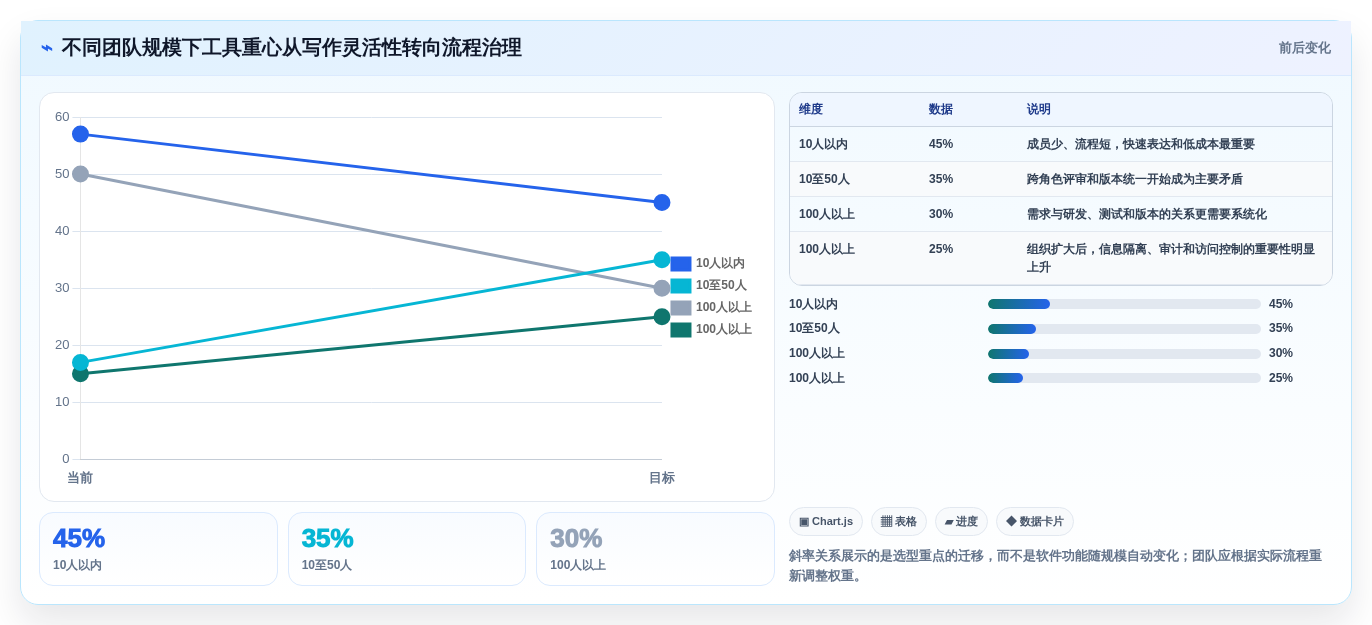Viewport: 1372px width, 625px height.
Task: Select the 表格 tag chip
Action: pyautogui.click(x=899, y=521)
